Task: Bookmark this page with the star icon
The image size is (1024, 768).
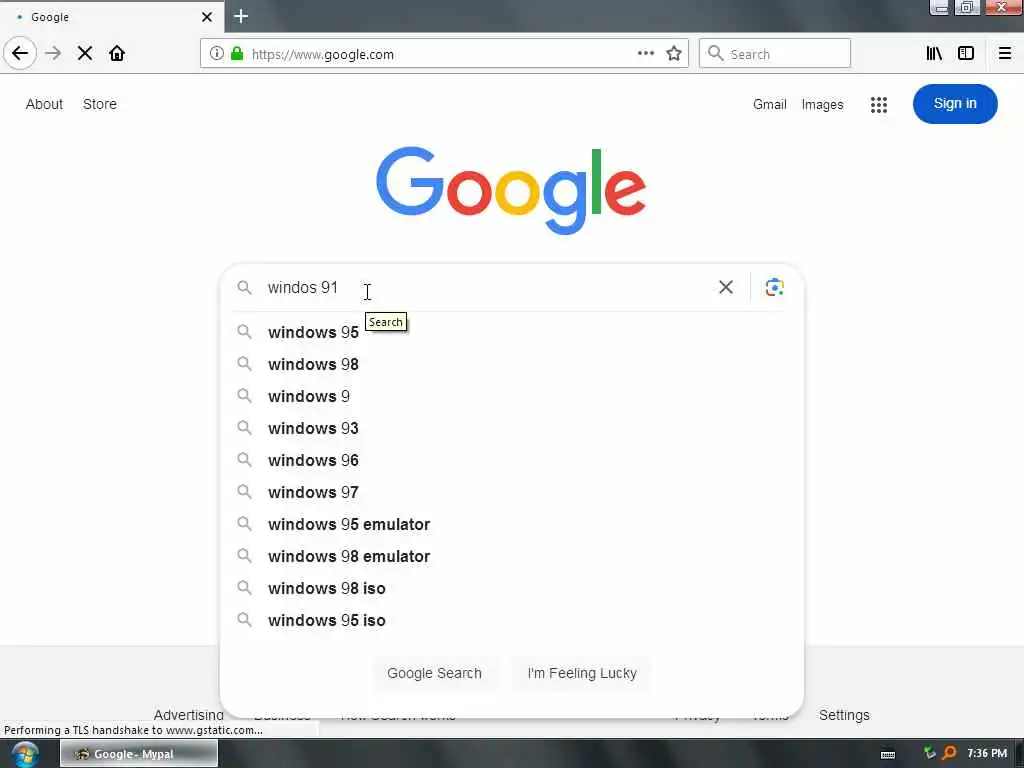Action: coord(674,54)
